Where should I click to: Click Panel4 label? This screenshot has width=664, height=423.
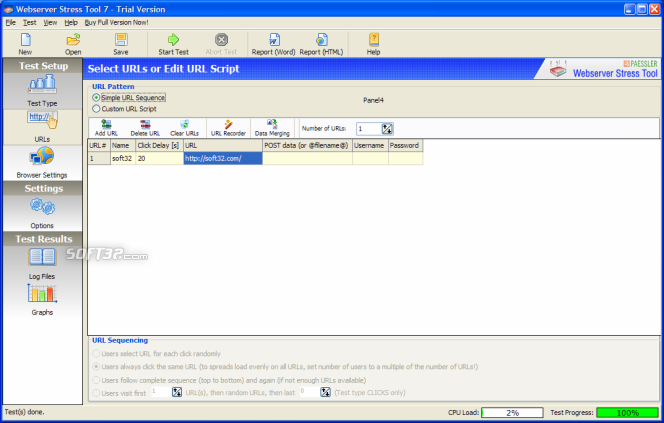coord(373,100)
